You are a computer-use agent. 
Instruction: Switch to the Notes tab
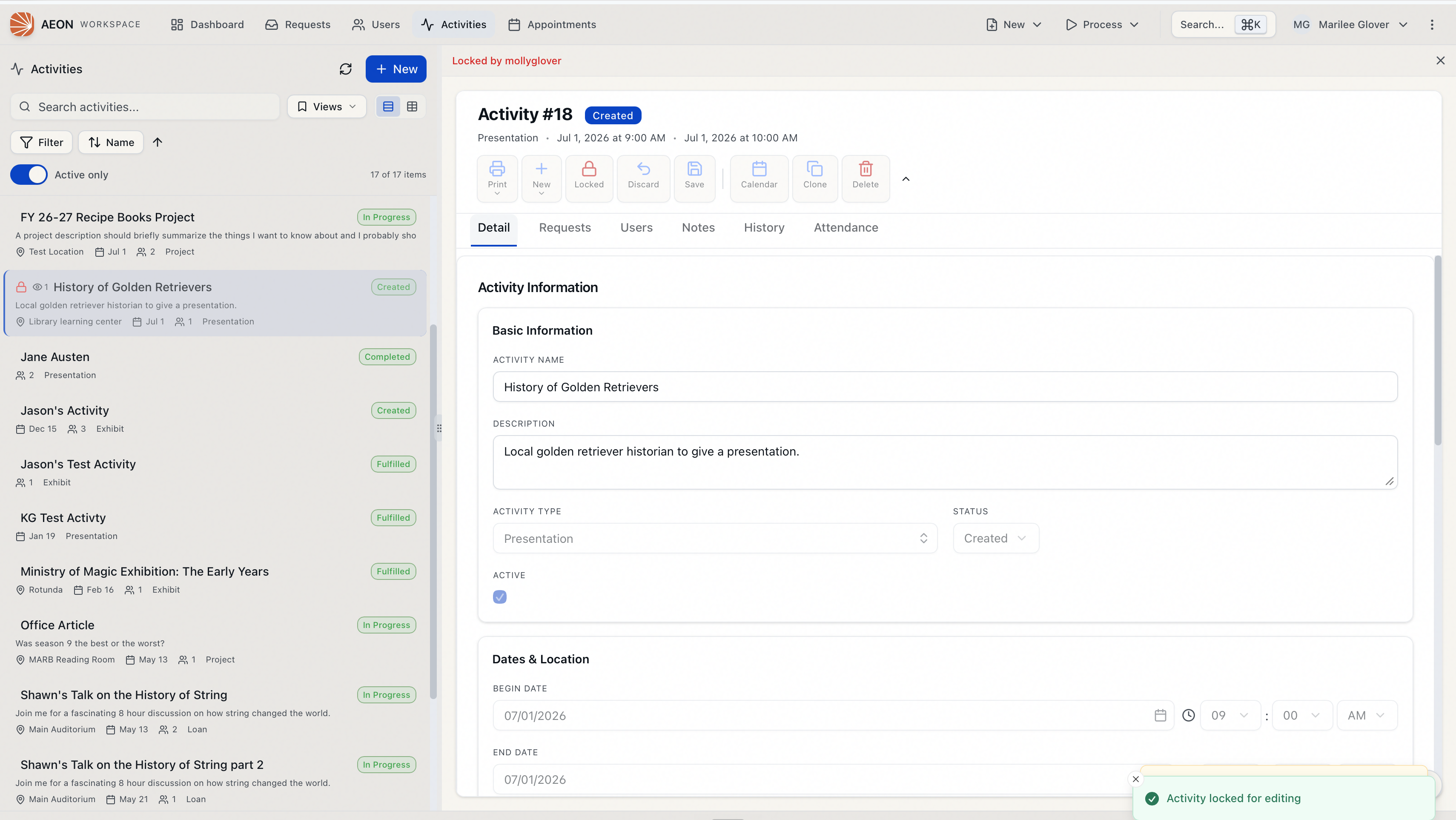point(698,228)
